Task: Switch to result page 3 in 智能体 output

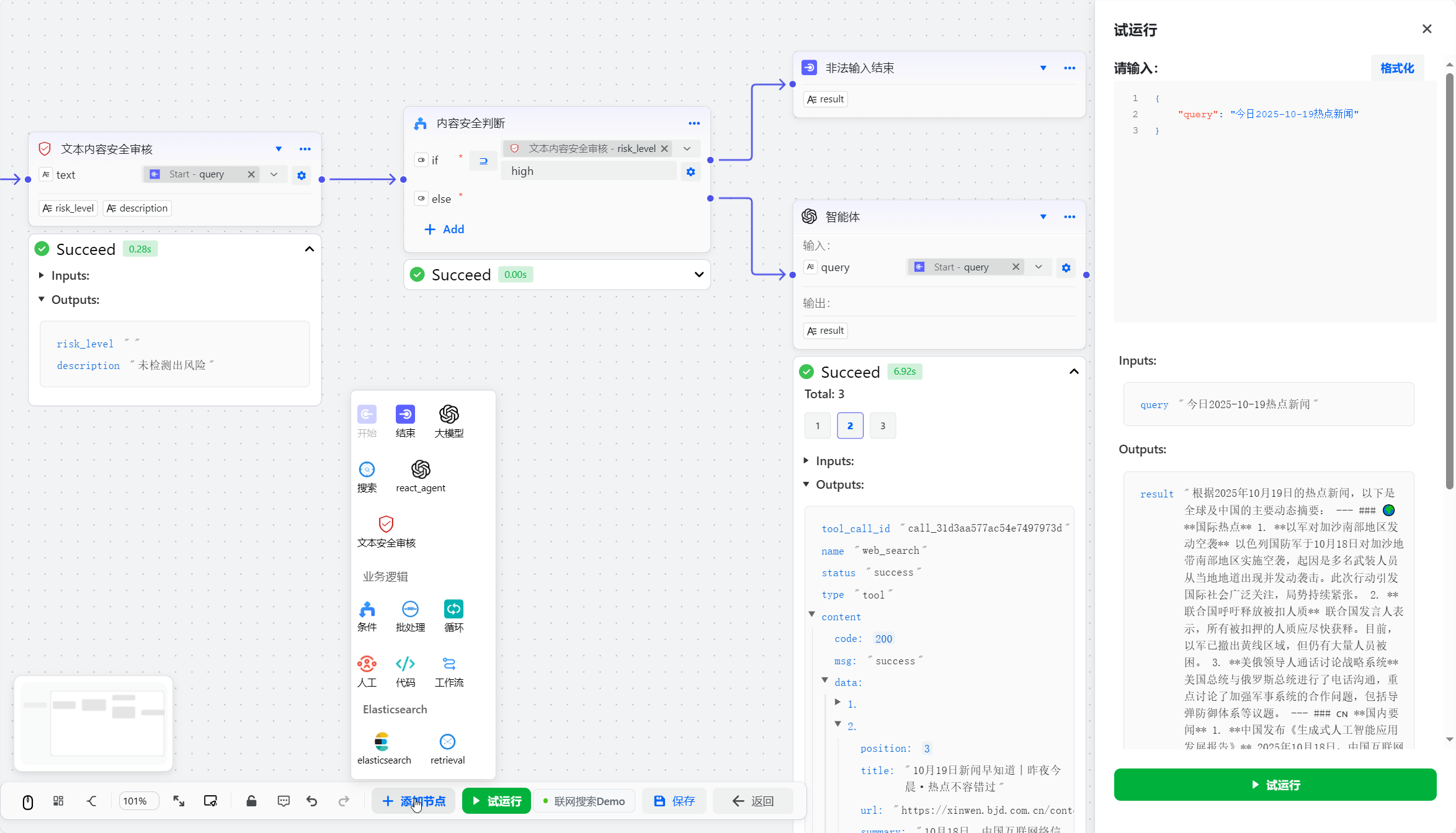Action: tap(882, 425)
